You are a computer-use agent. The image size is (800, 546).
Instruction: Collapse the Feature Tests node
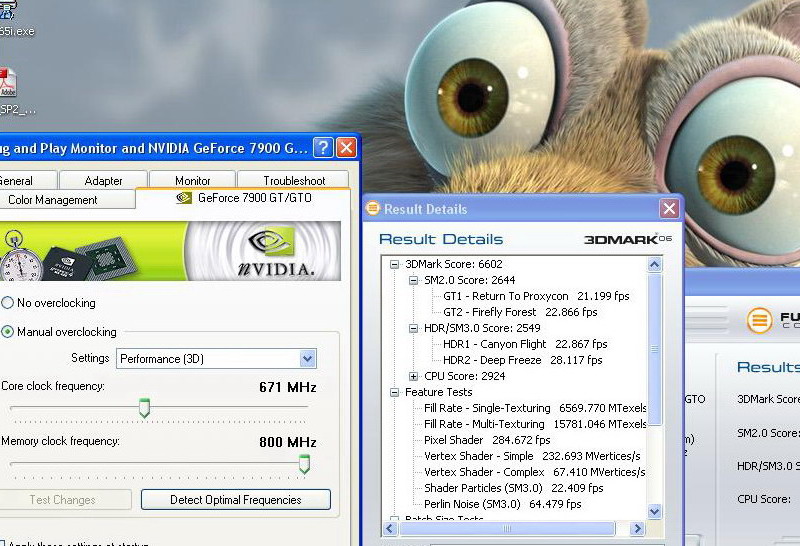(394, 392)
